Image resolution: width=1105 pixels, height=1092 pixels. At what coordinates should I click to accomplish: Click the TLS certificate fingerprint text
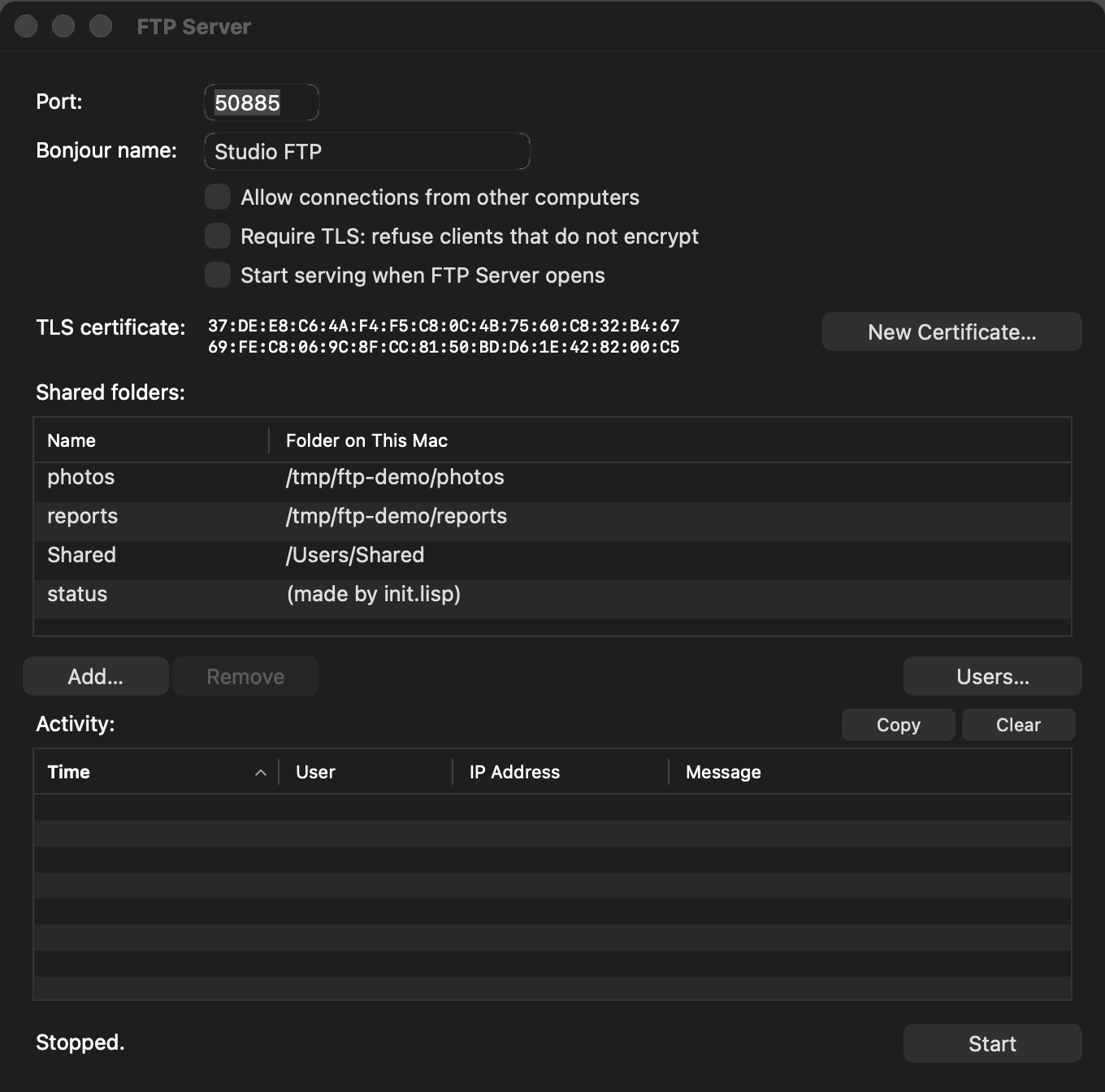(444, 336)
